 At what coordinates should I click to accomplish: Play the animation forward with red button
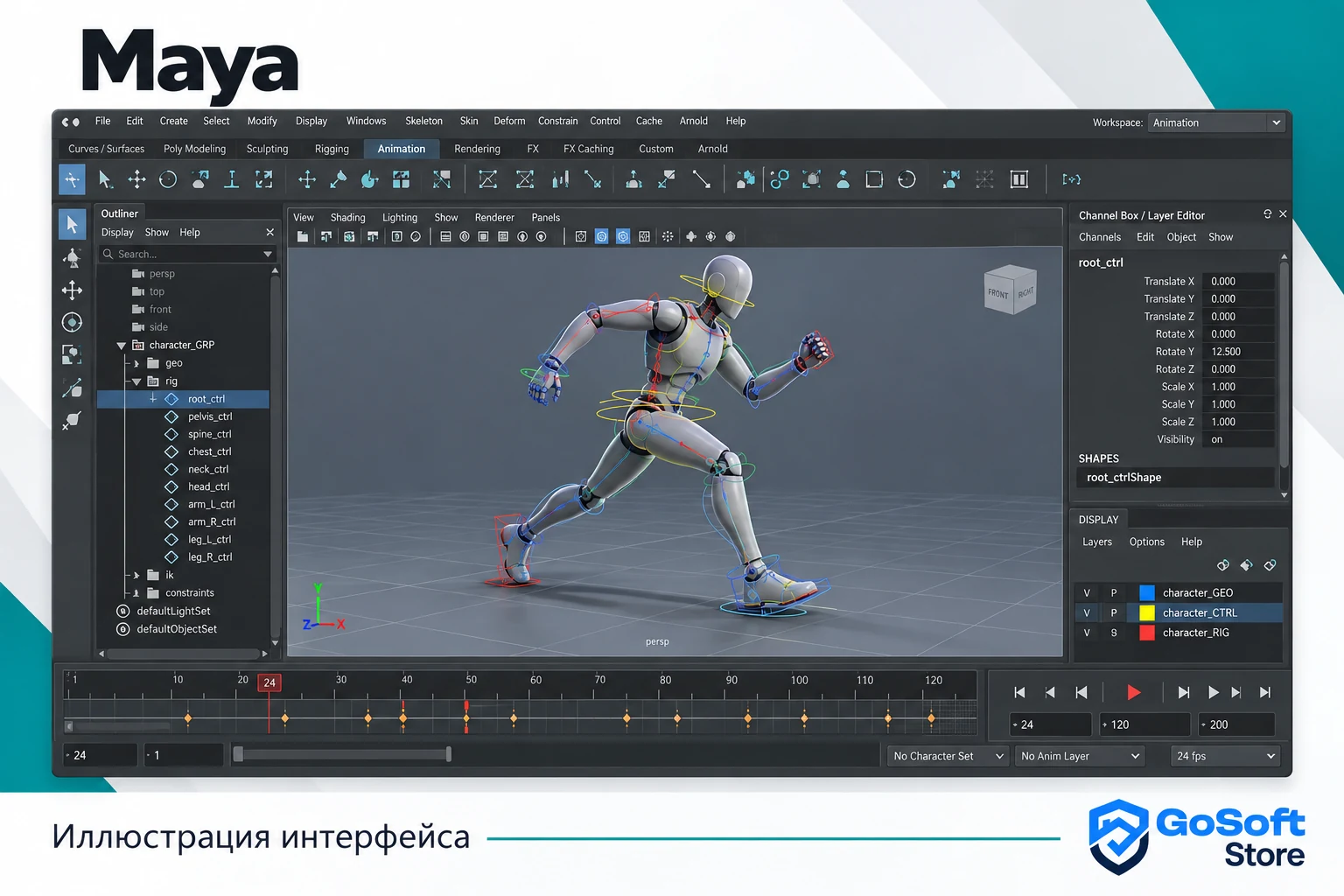coord(1133,692)
